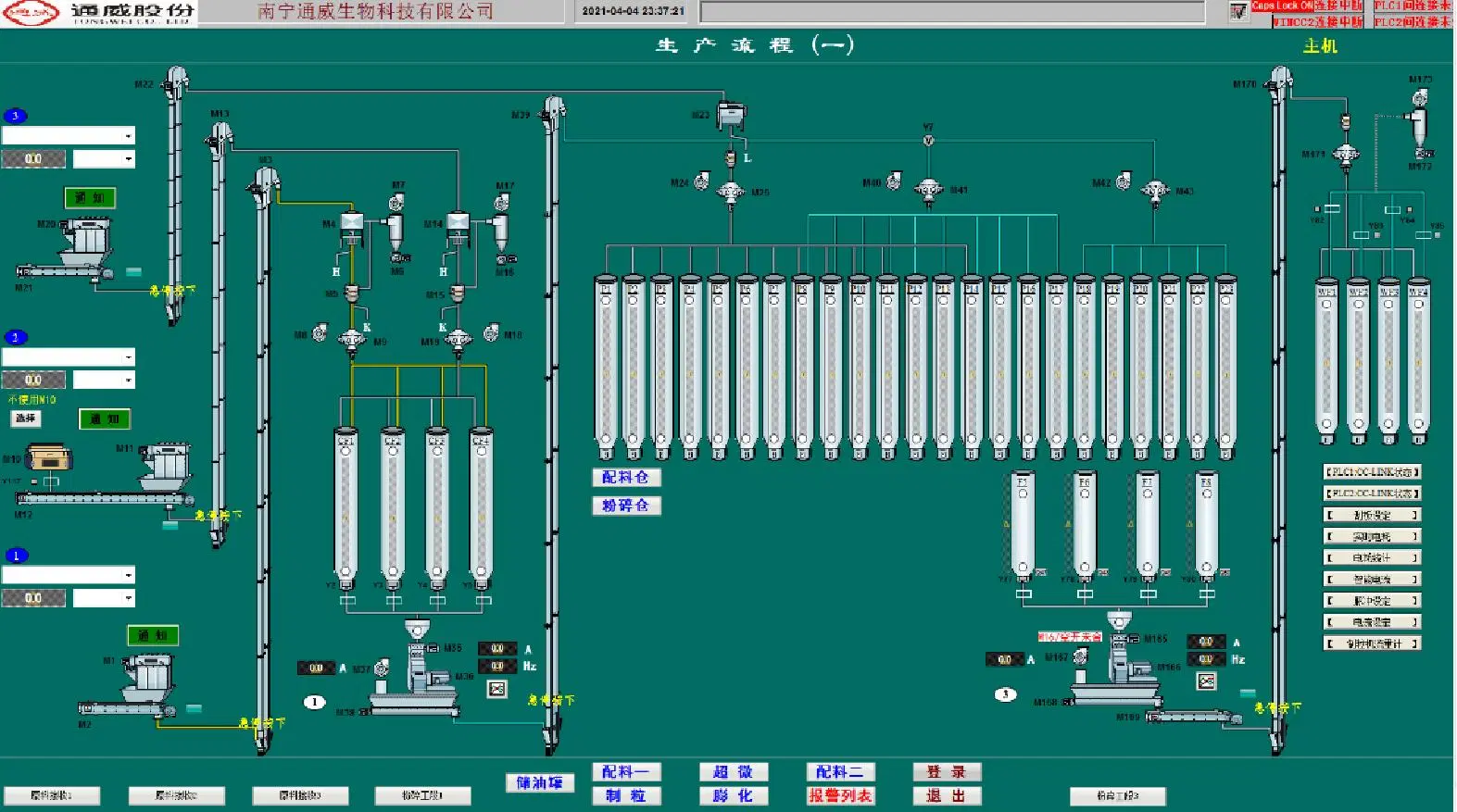Select the M20 intake hopper machine
Image resolution: width=1457 pixels, height=812 pixels.
point(87,241)
